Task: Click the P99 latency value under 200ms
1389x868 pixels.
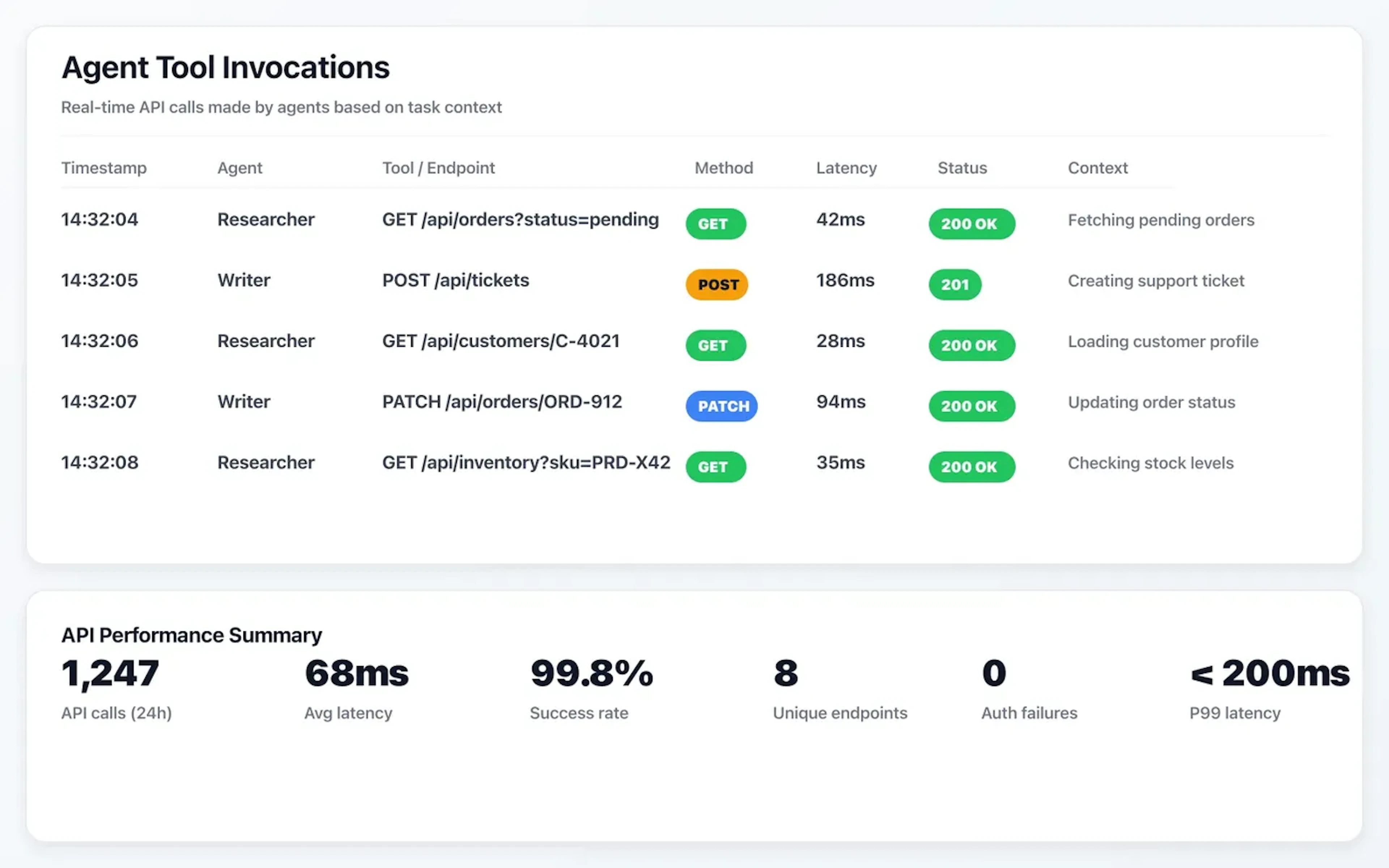Action: [1269, 674]
